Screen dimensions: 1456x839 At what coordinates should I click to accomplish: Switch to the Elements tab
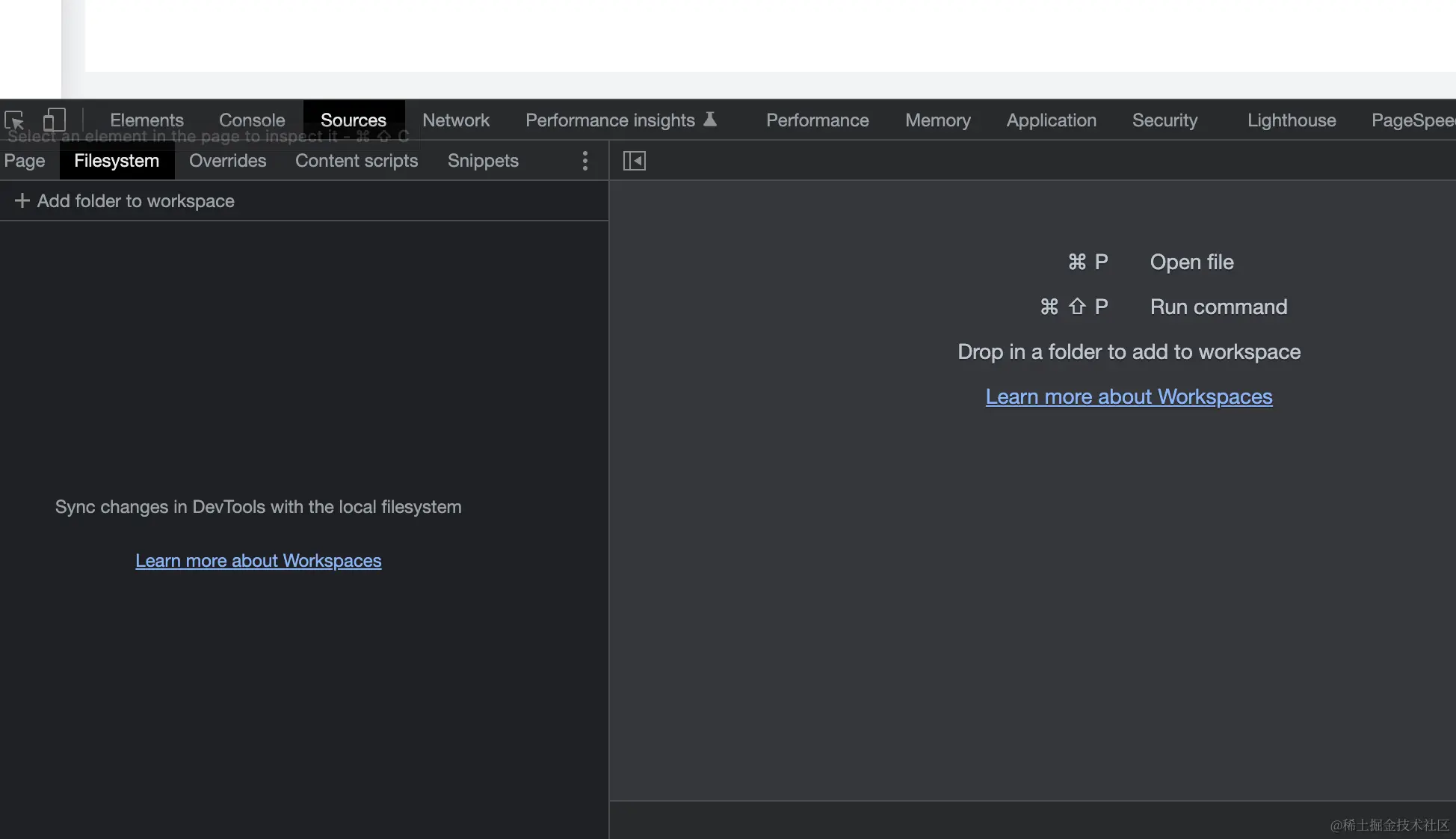pos(146,120)
